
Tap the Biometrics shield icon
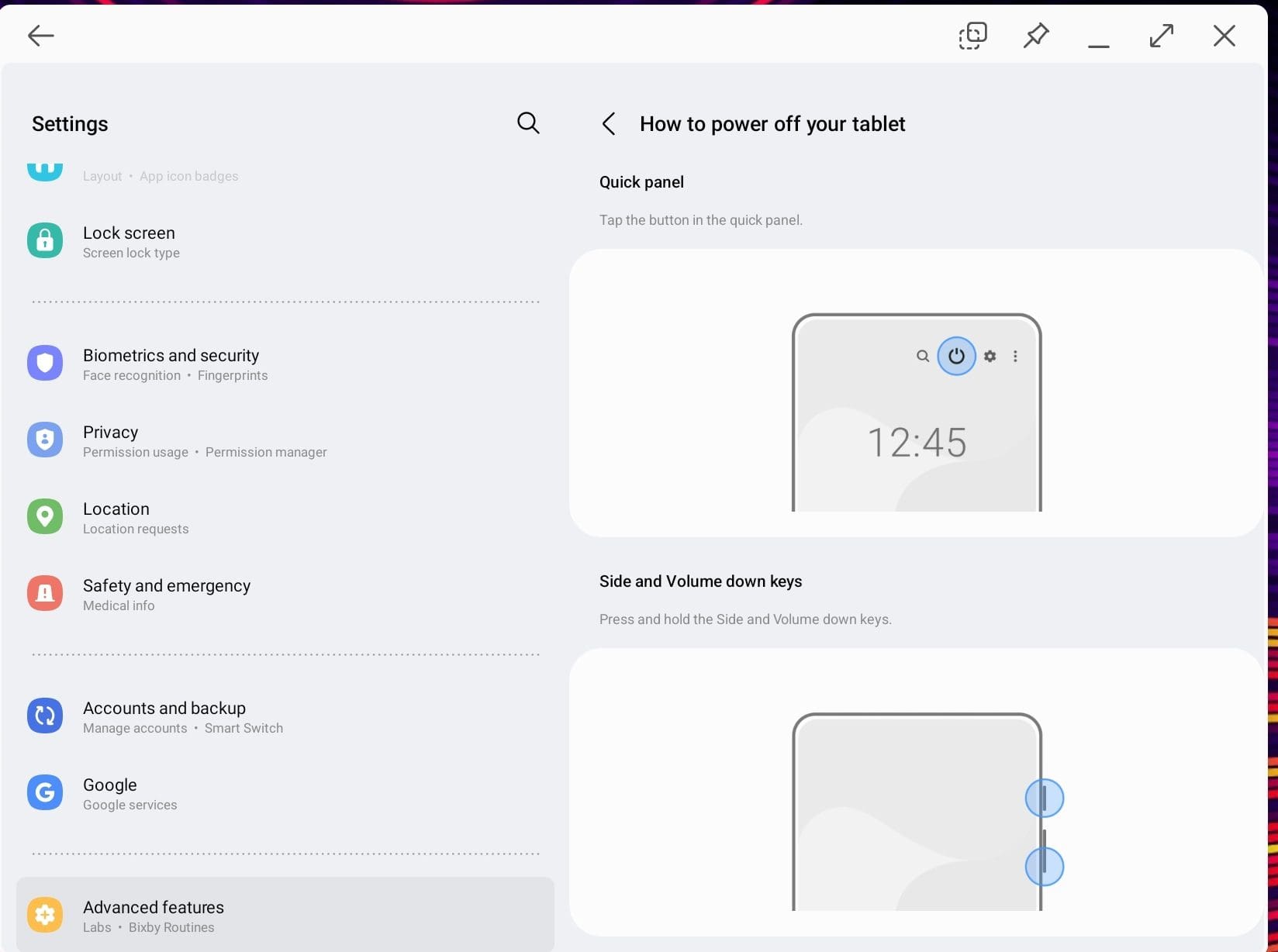[45, 363]
